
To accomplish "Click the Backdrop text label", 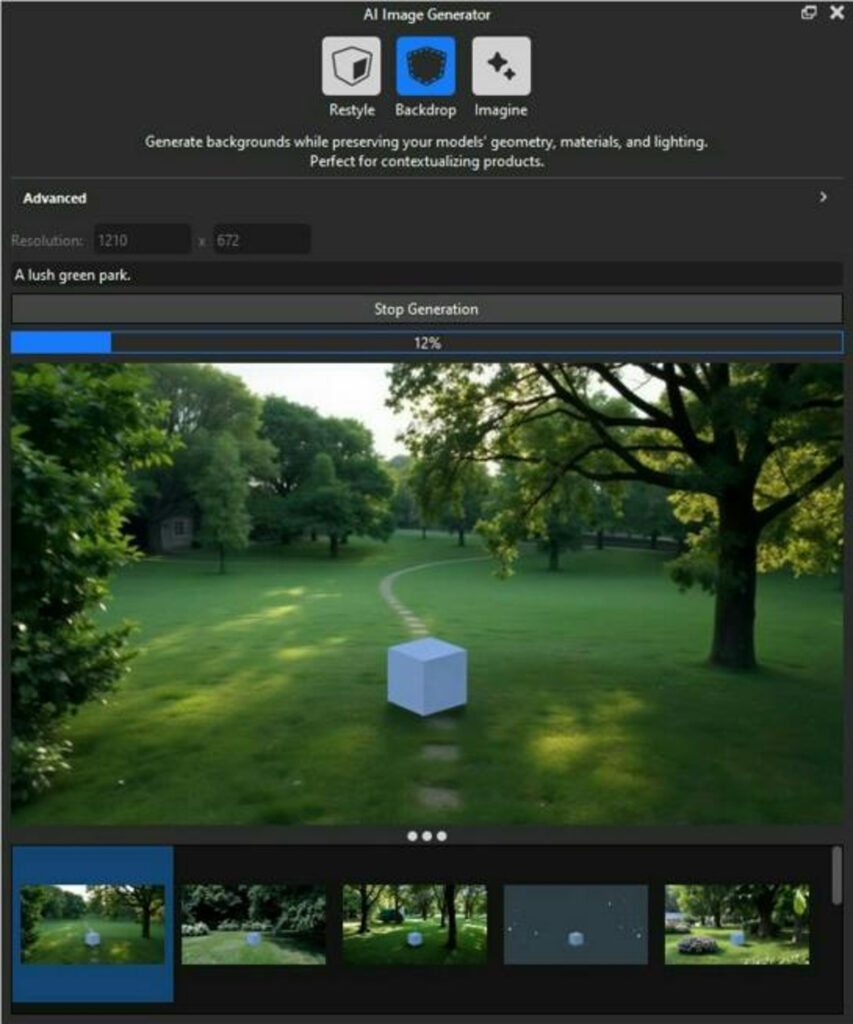I will (x=426, y=110).
